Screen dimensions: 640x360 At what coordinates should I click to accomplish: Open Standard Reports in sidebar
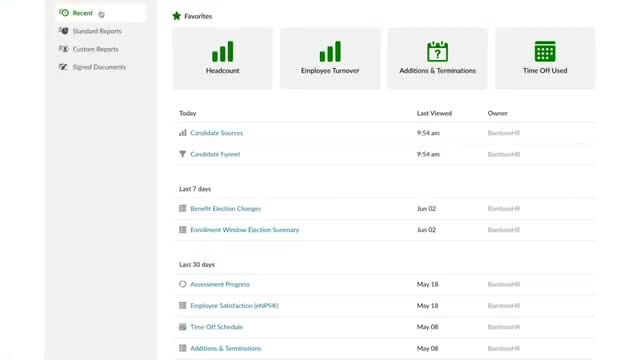[97, 31]
